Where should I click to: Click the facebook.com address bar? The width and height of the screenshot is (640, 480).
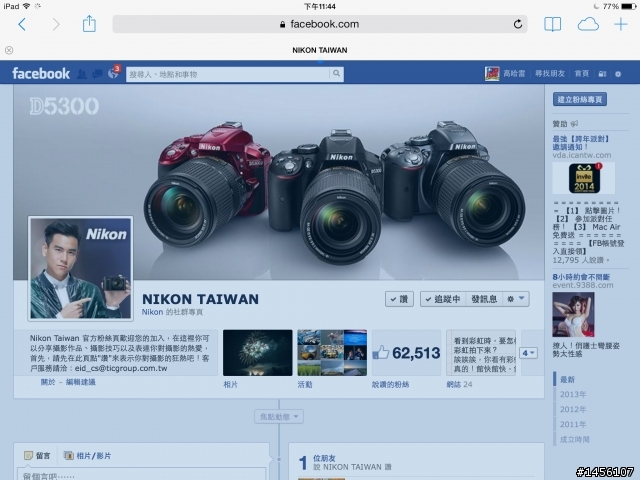(x=320, y=24)
